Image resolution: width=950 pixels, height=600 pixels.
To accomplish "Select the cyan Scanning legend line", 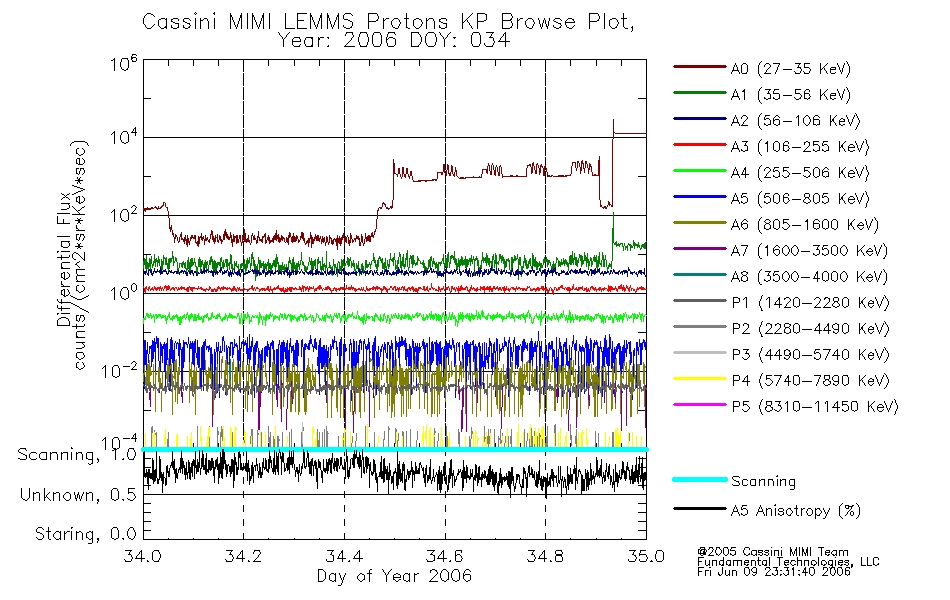I will click(700, 479).
